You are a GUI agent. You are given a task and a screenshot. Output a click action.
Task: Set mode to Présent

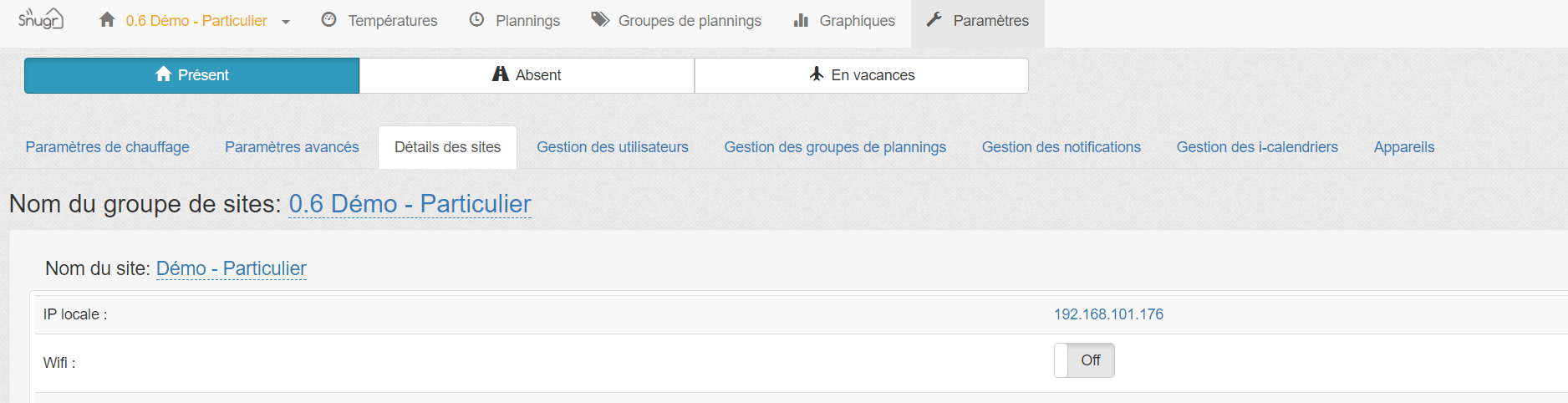click(192, 75)
